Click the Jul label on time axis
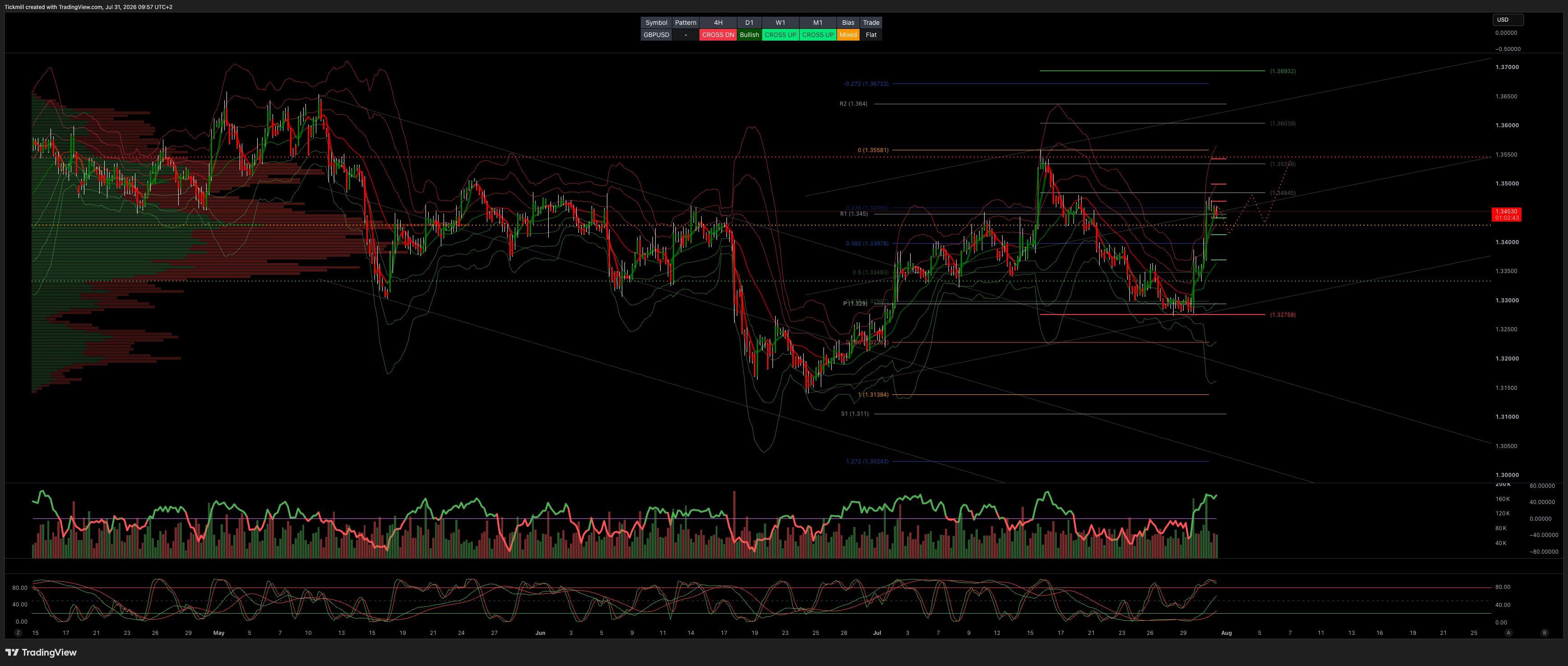 [x=877, y=633]
